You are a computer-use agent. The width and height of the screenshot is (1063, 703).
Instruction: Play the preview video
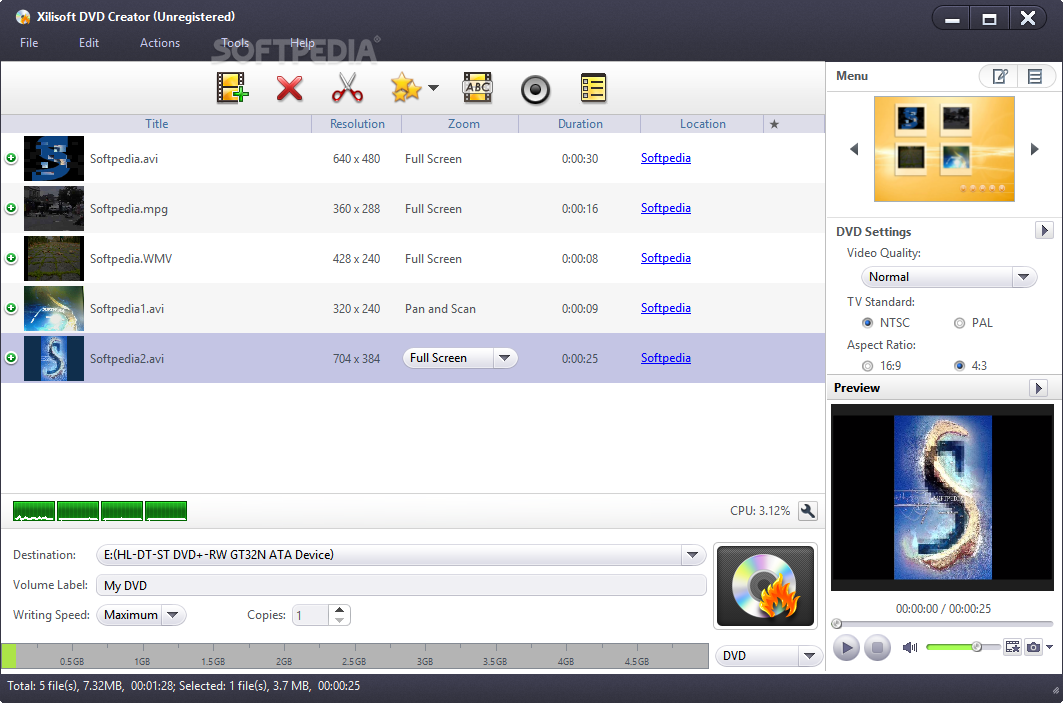[x=846, y=647]
